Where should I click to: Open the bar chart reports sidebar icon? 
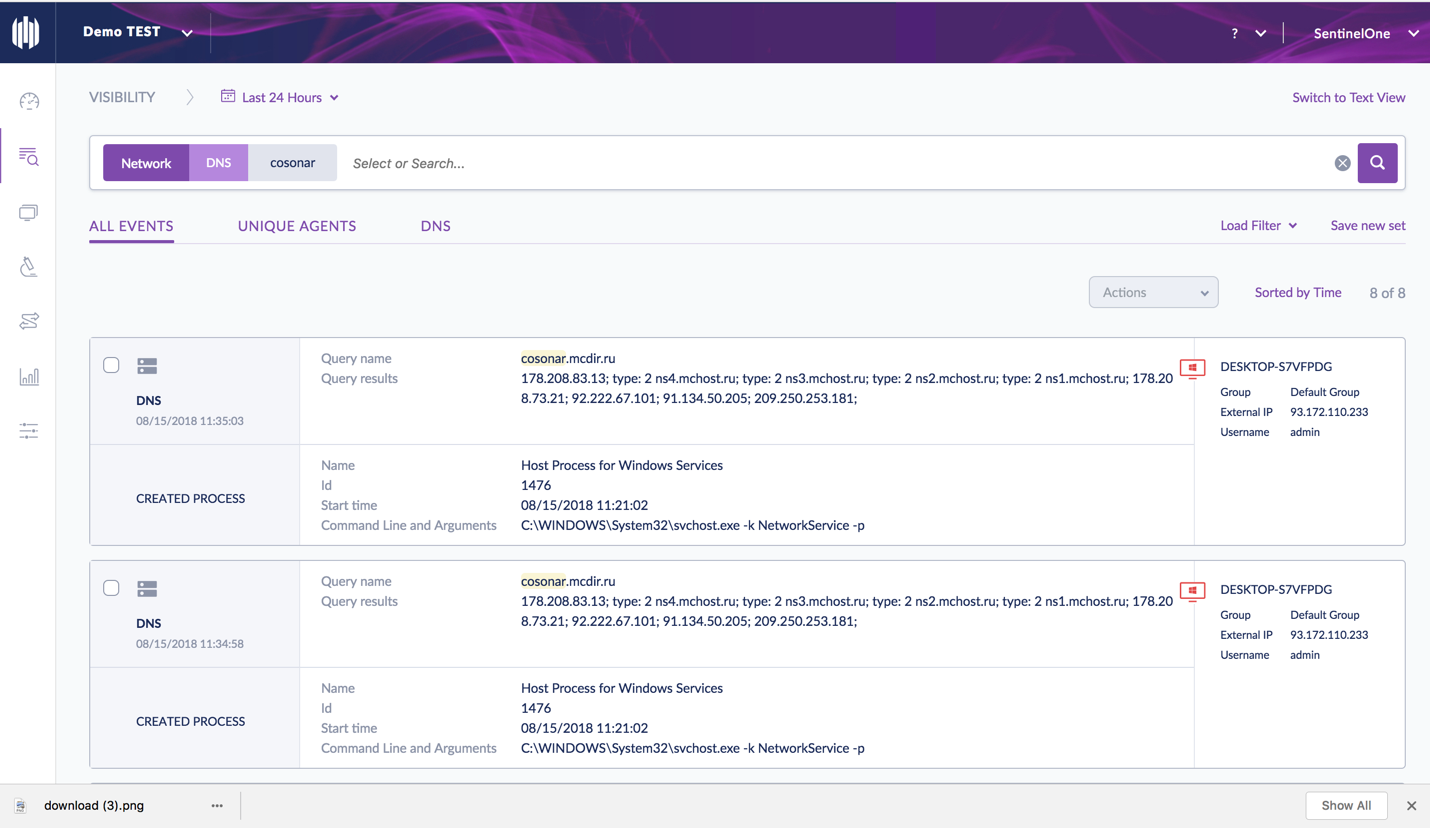(x=29, y=376)
